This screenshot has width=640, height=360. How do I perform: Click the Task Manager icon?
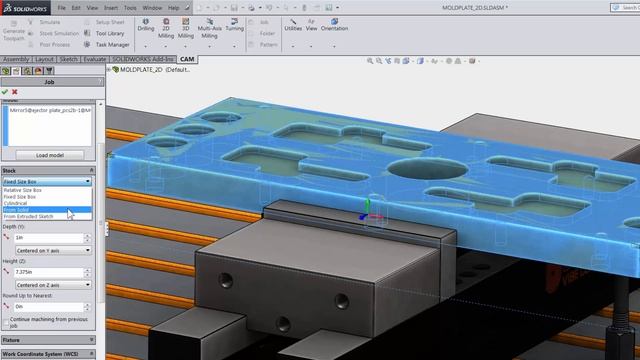click(x=87, y=44)
